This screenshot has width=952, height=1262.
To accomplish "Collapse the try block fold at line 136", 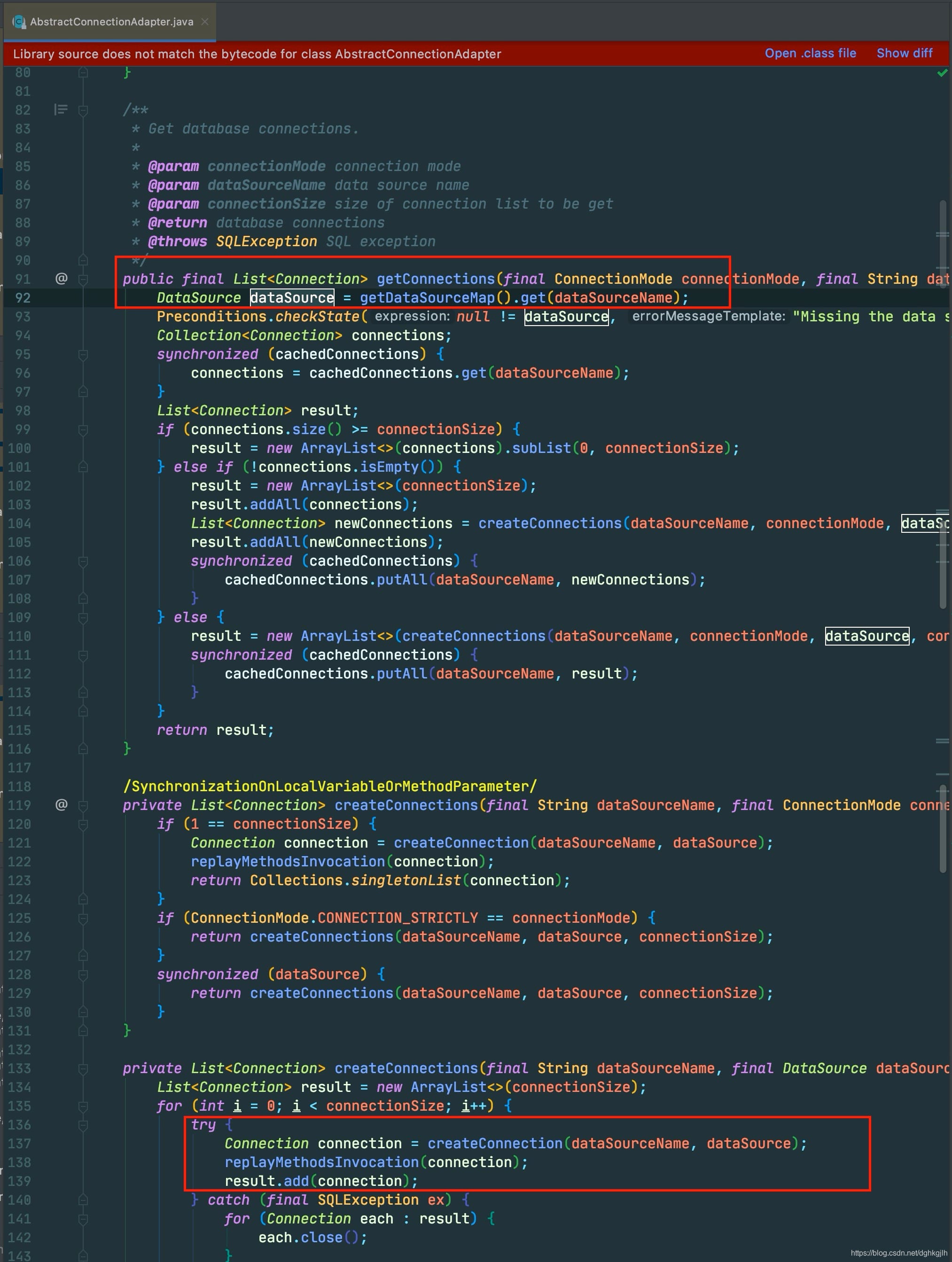I will [x=83, y=1124].
